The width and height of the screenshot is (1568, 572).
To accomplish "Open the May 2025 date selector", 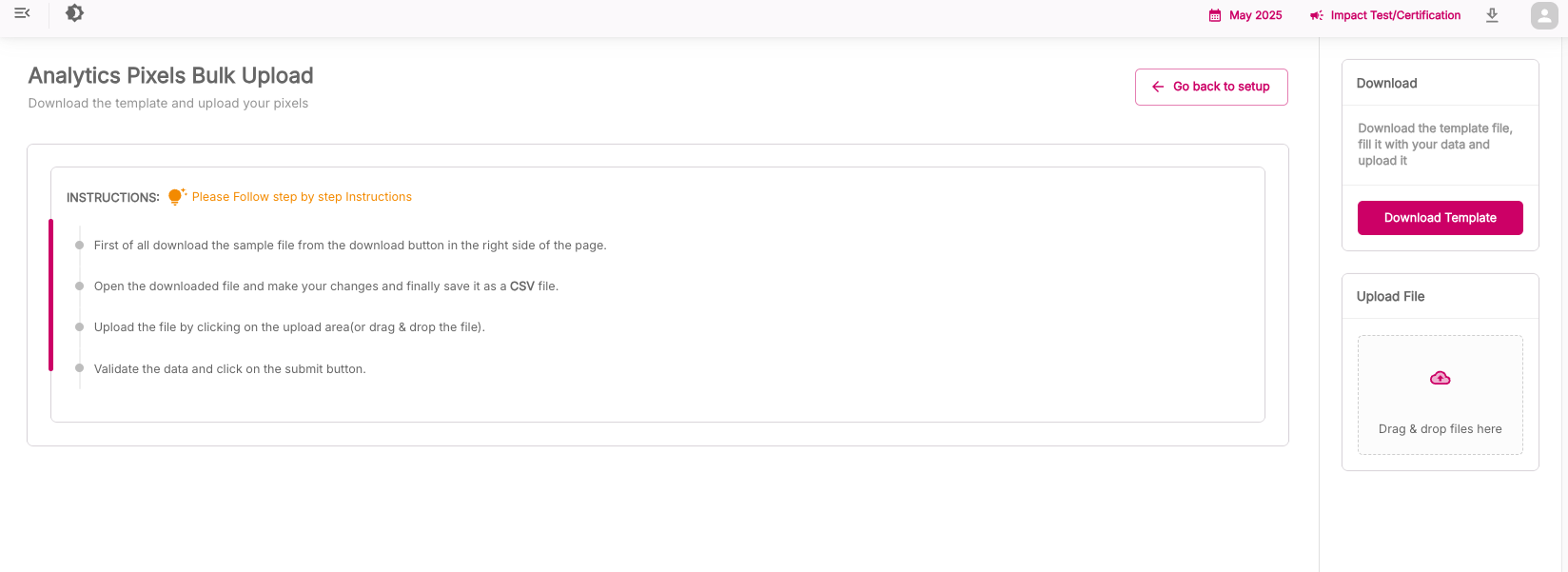I will pos(1255,15).
